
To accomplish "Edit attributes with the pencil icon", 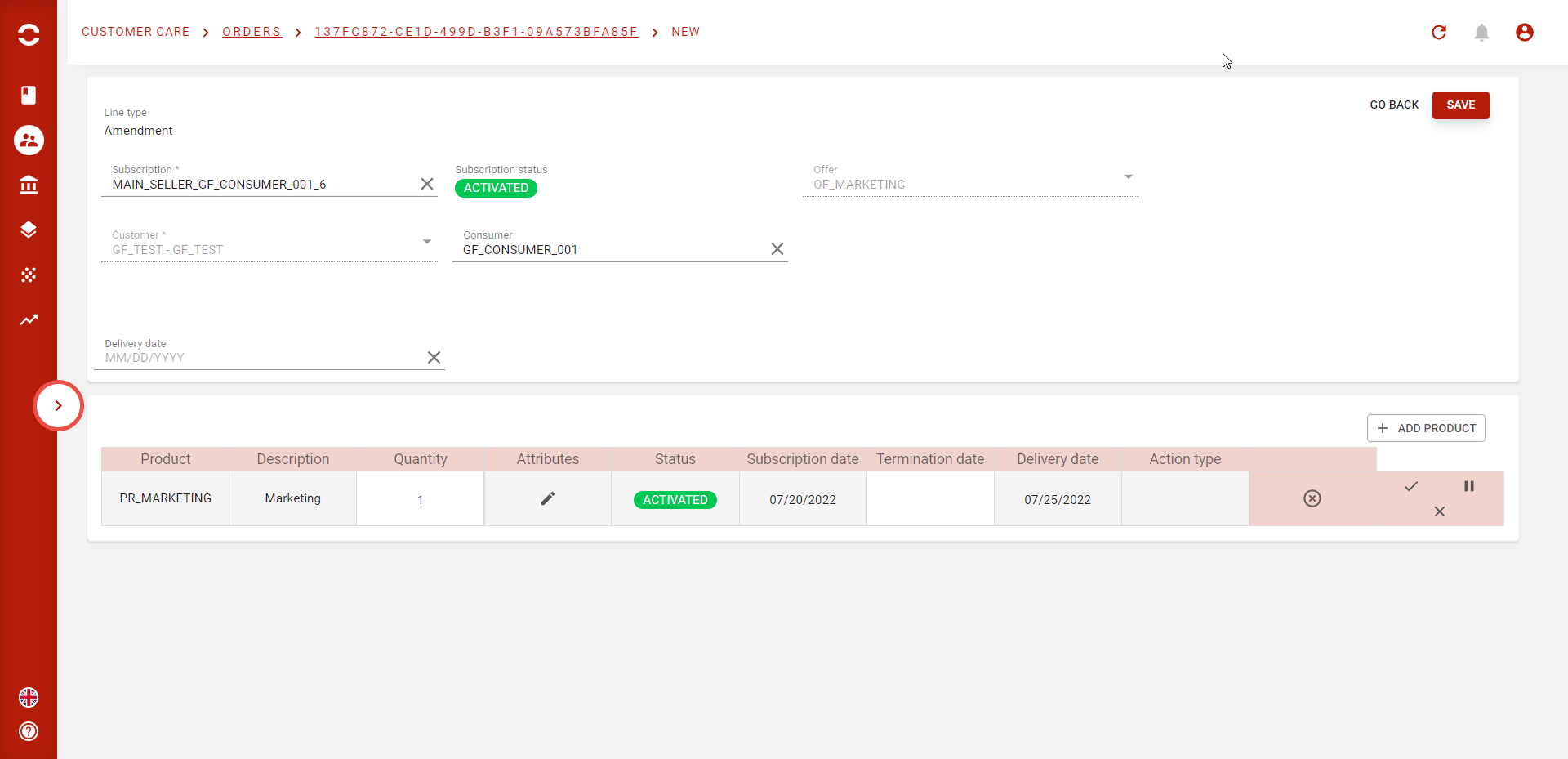I will 547,498.
